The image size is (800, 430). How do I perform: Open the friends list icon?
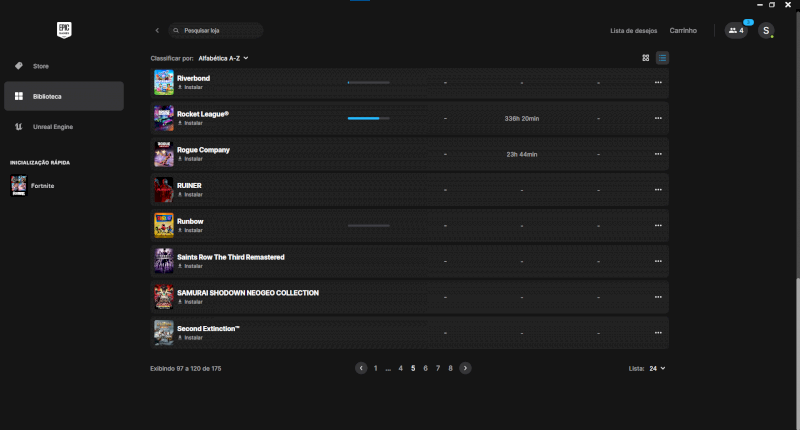tap(736, 31)
